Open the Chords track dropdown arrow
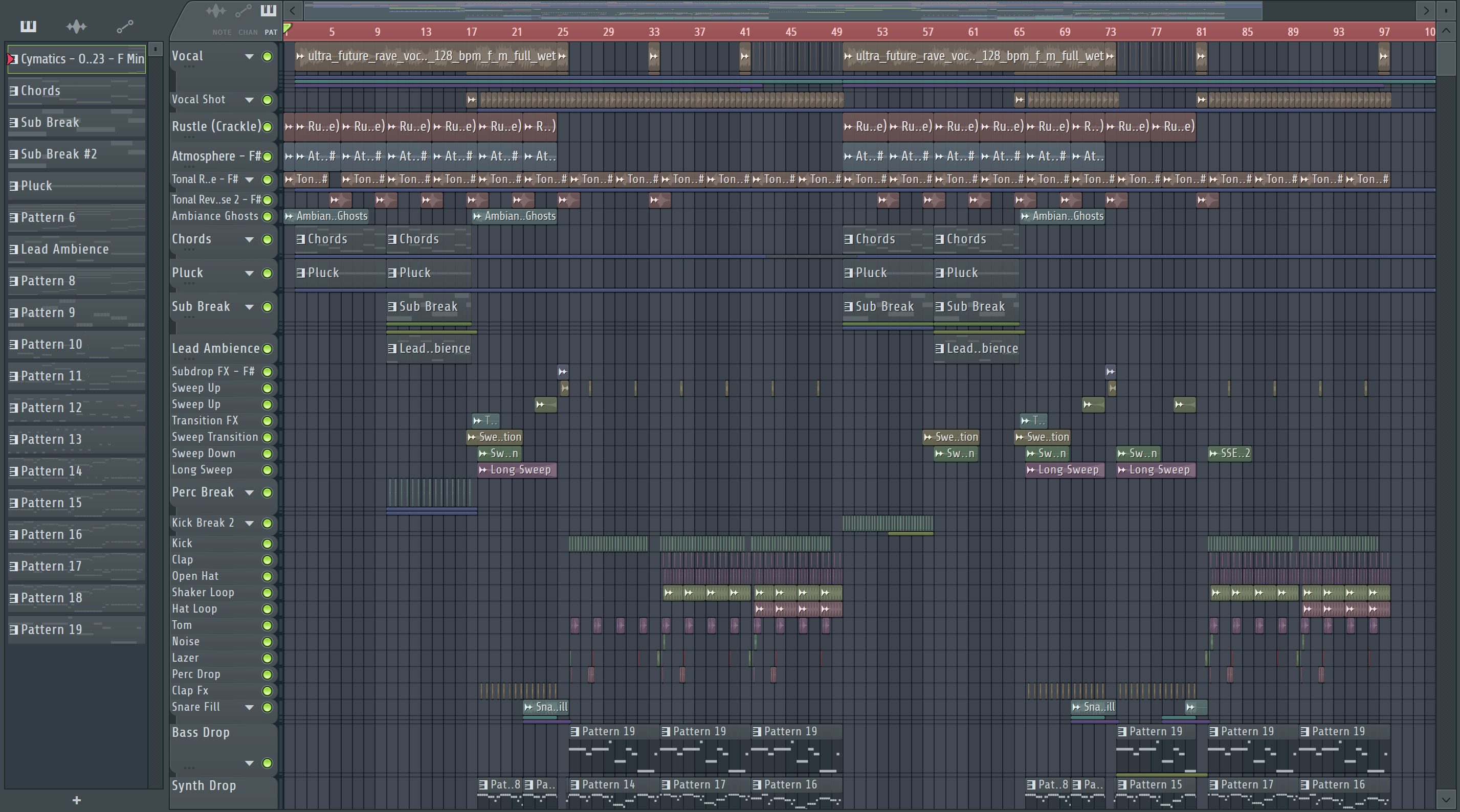1460x812 pixels. pyautogui.click(x=249, y=239)
